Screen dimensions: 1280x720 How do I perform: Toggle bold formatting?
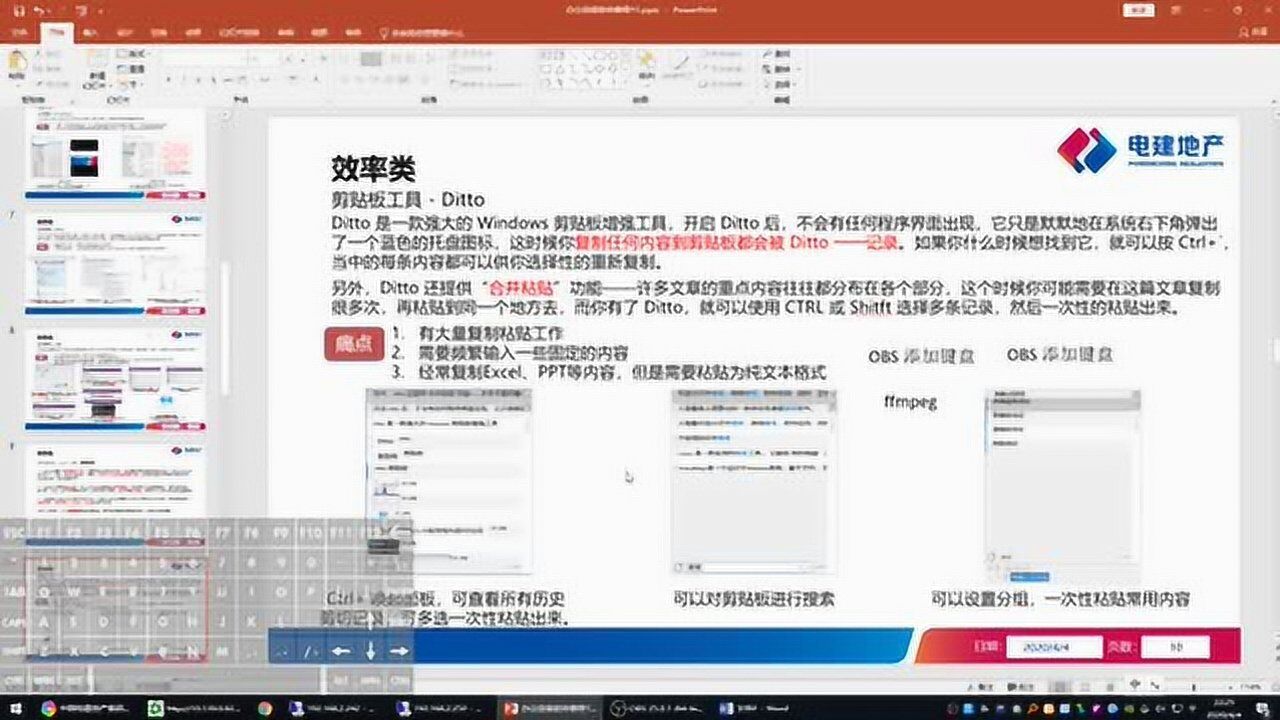coord(168,79)
